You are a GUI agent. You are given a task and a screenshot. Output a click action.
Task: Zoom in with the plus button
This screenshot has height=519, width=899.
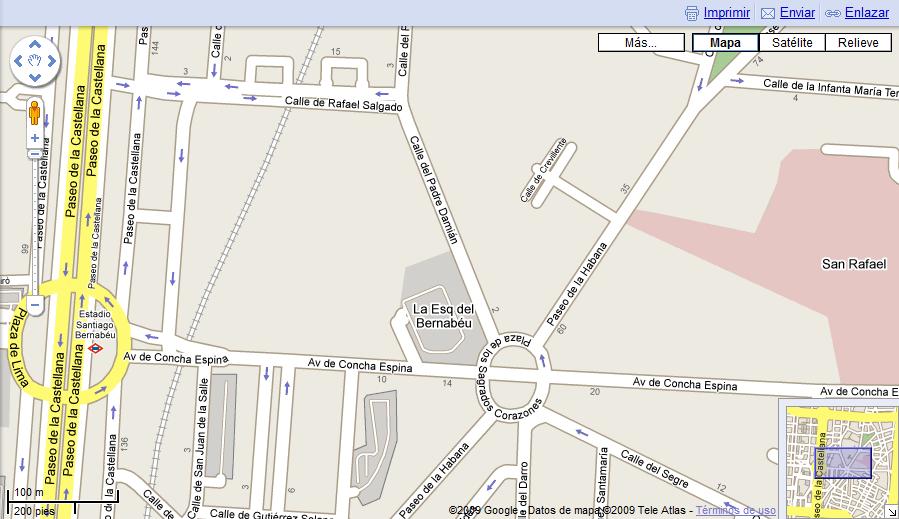click(35, 138)
